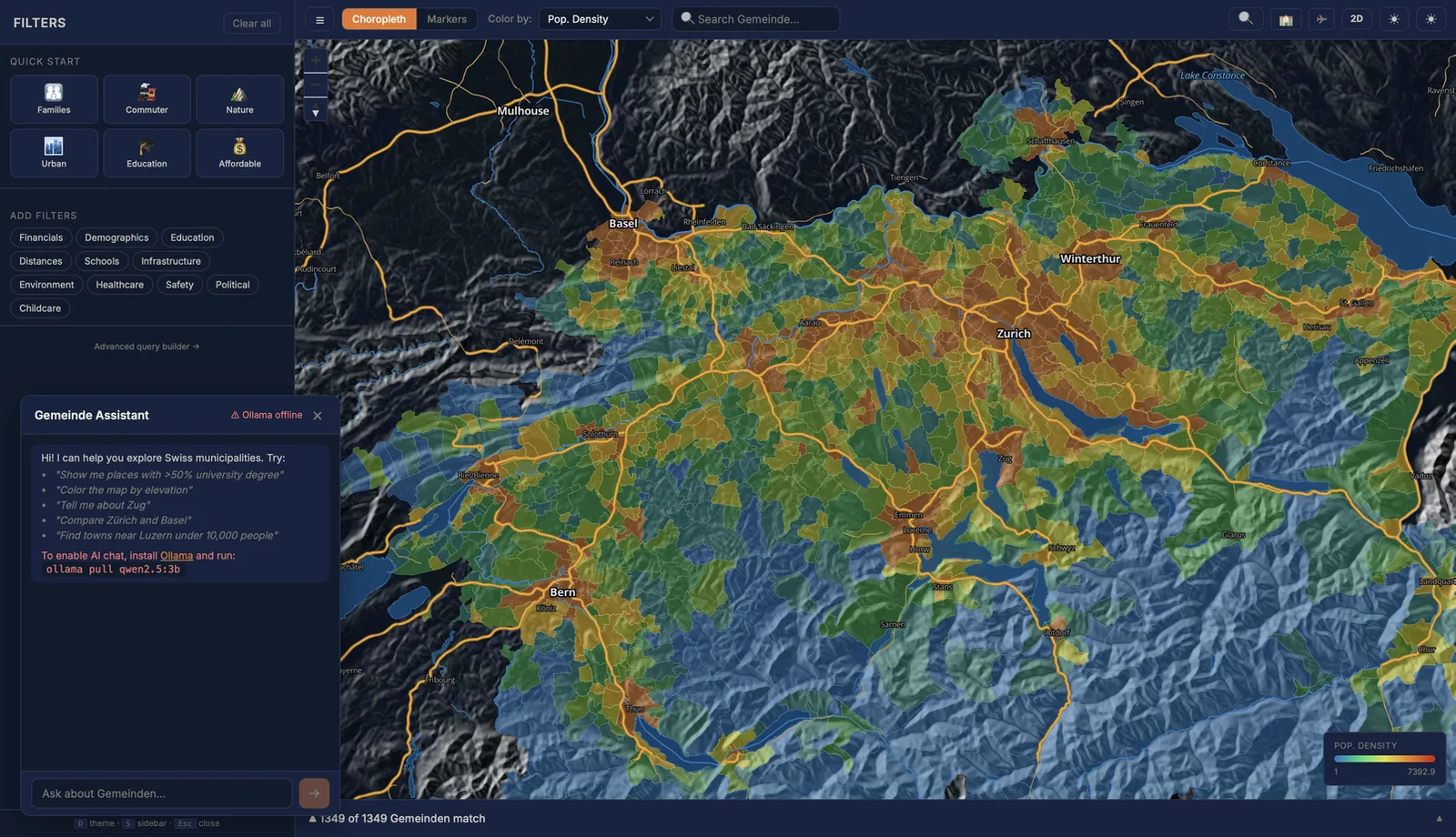1456x837 pixels.
Task: Click the Clear all filters button
Action: 251,24
